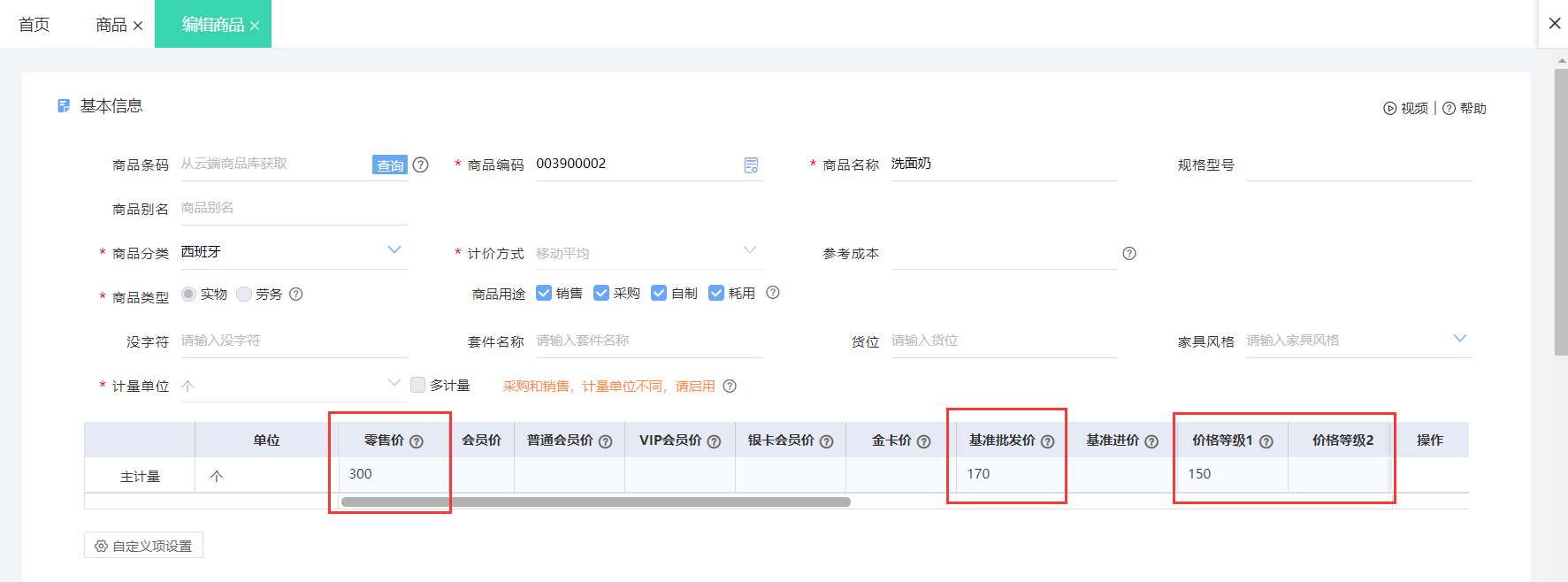The height and width of the screenshot is (582, 1568).
Task: Open the 视频 tutorial link
Action: click(1406, 108)
